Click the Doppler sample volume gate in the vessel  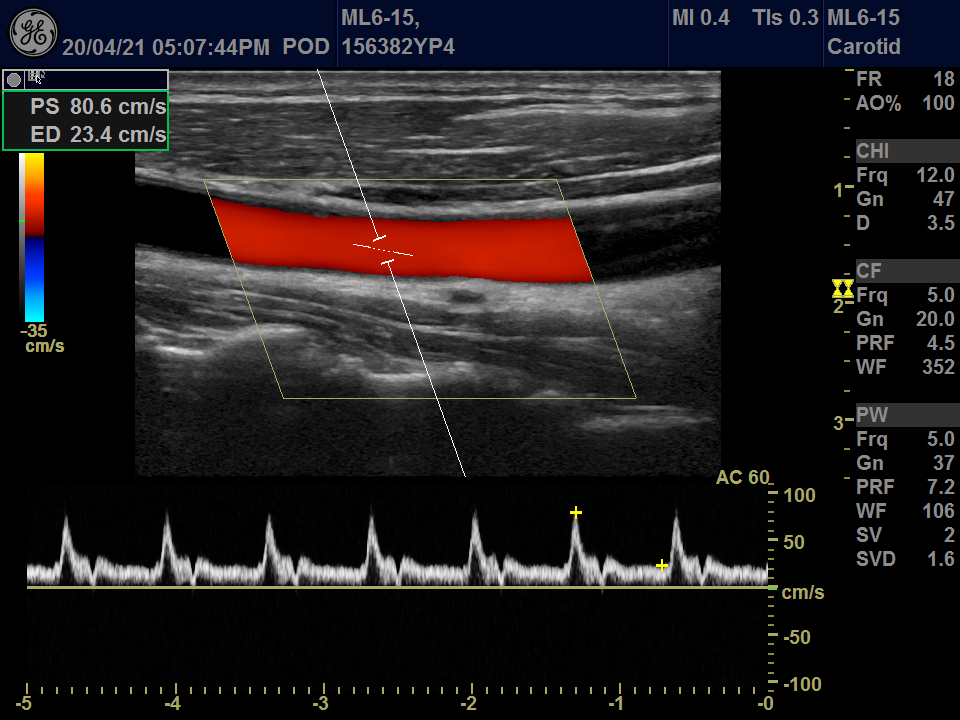click(383, 250)
